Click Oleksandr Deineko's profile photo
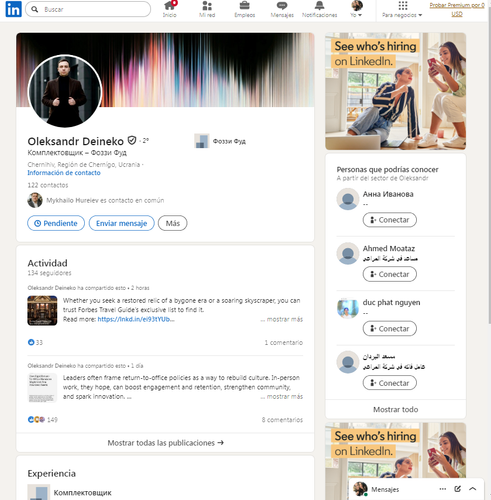Screen dimensions: 491x500 [65, 91]
